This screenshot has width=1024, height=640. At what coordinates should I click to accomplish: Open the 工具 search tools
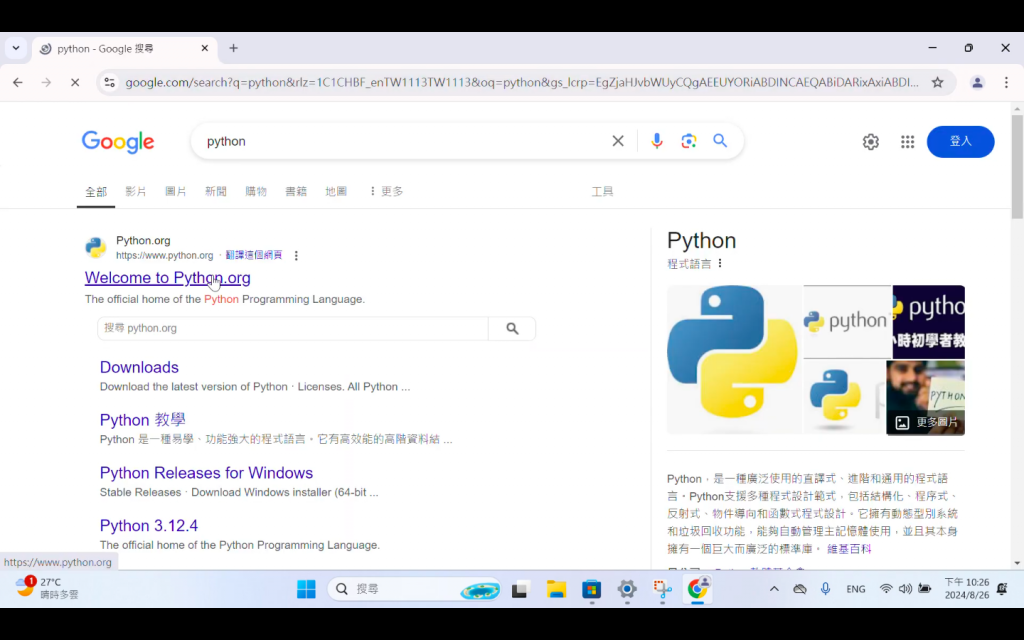click(602, 191)
